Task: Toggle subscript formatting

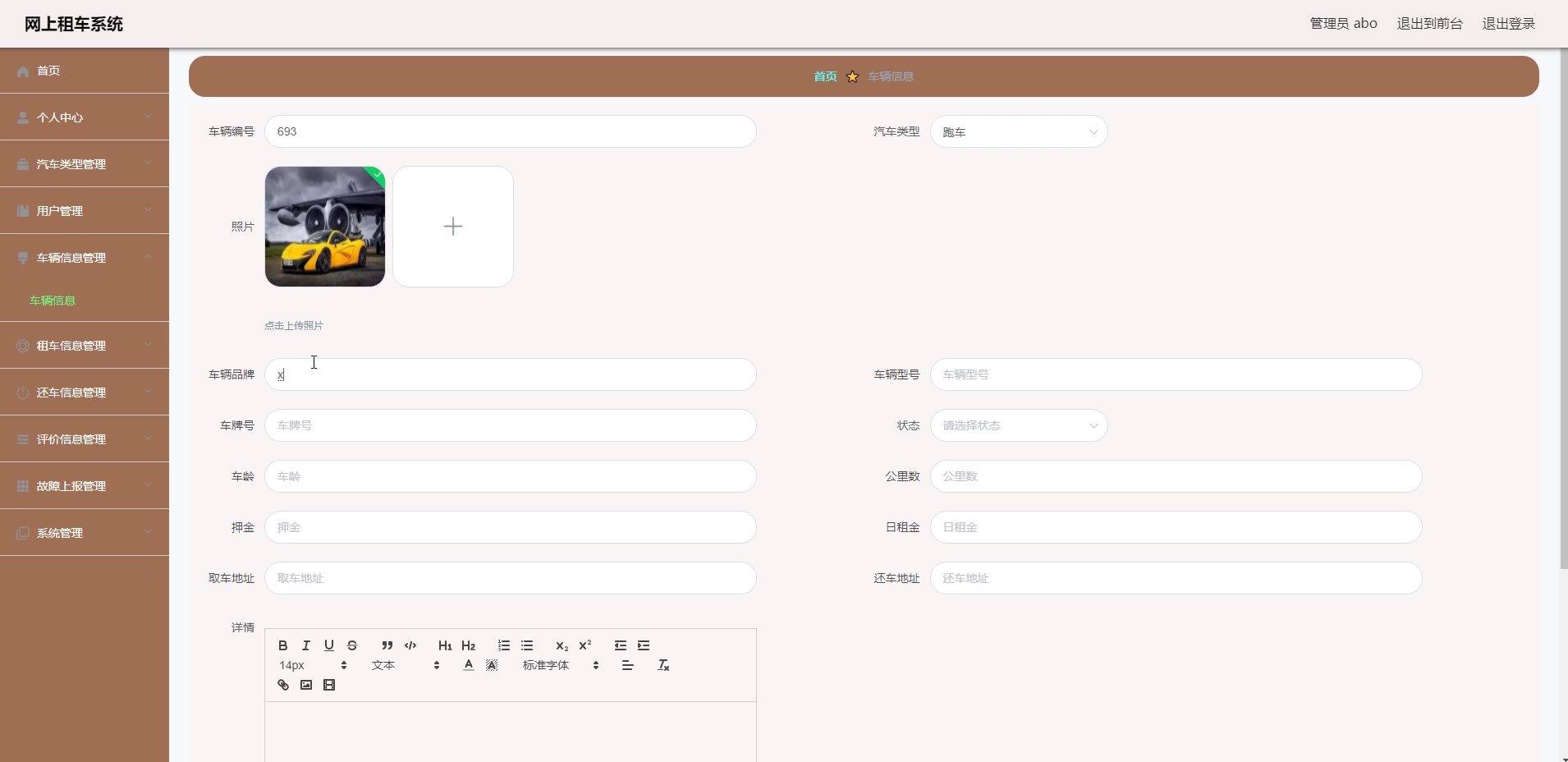Action: (x=562, y=645)
